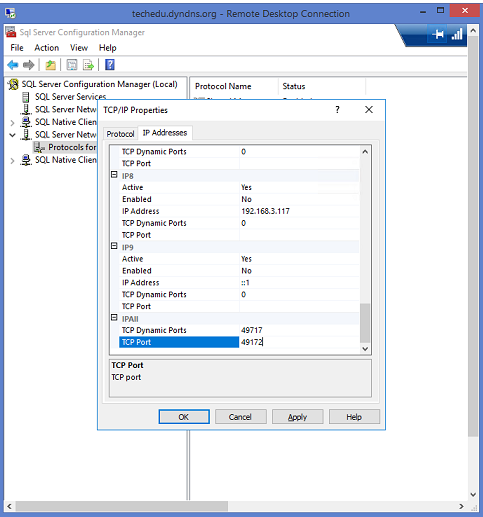Viewport: 483px width, 517px height.
Task: Click the remote desktop scroll up arrow
Action: (x=473, y=30)
